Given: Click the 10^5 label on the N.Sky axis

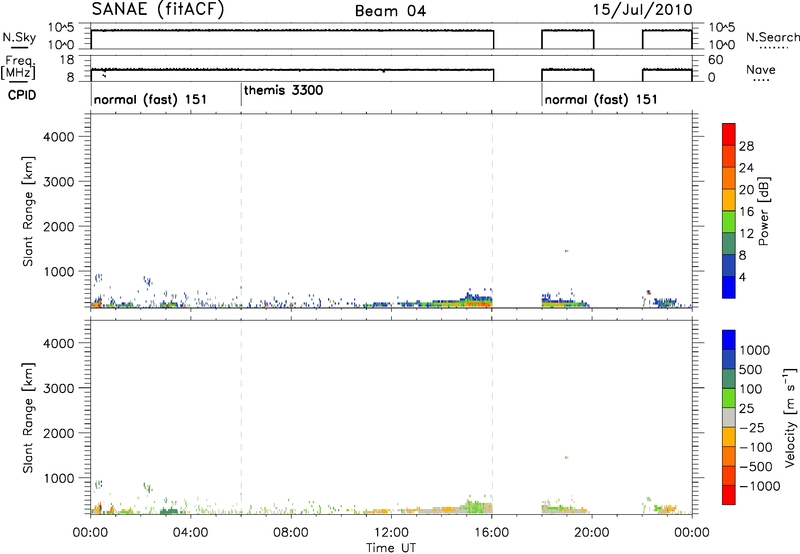Looking at the screenshot, I should (x=61, y=28).
